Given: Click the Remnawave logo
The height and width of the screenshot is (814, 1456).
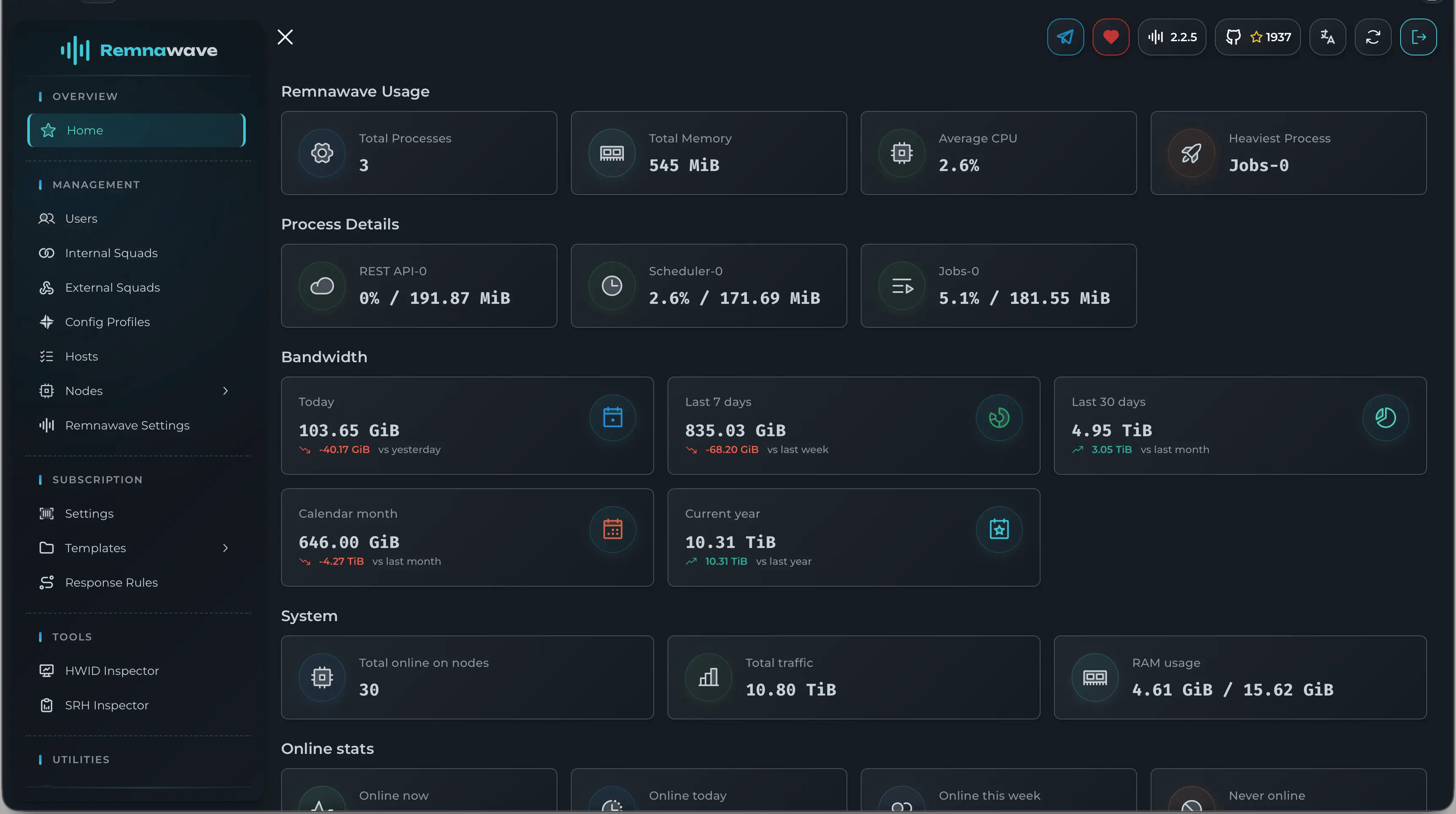Looking at the screenshot, I should [139, 50].
